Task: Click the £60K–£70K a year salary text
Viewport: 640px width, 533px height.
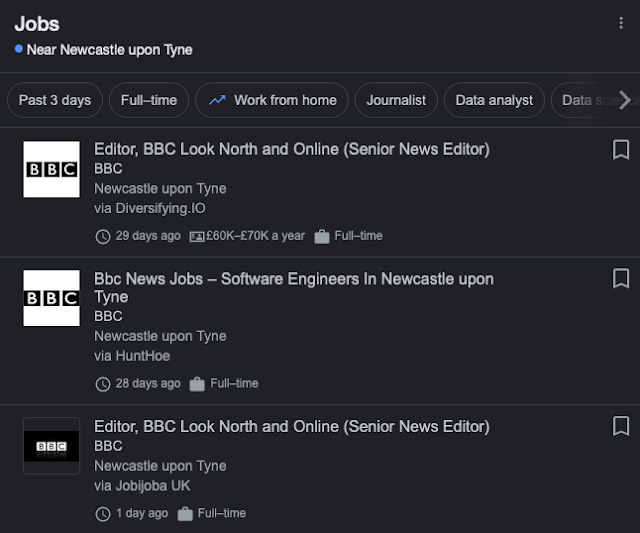Action: 256,236
